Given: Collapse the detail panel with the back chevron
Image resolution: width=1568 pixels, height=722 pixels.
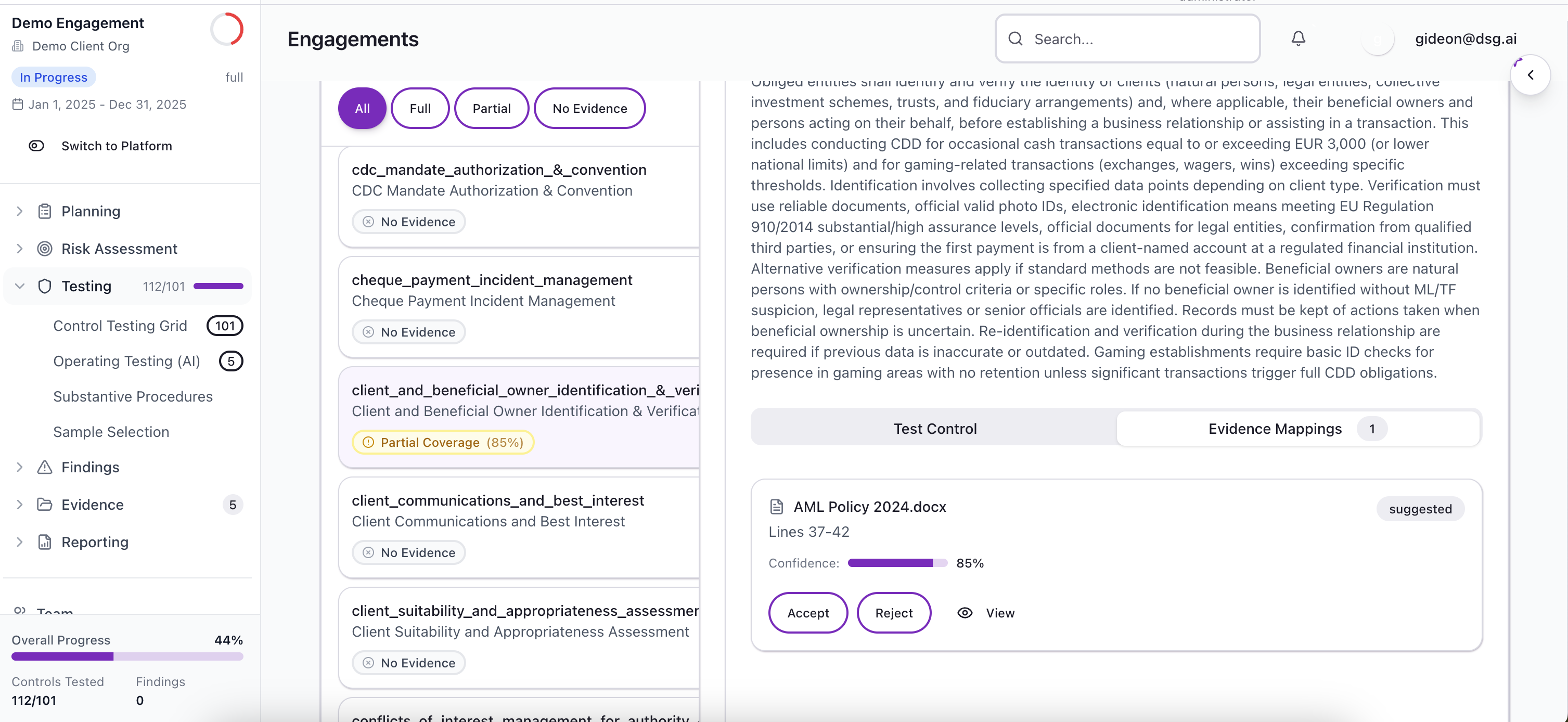Looking at the screenshot, I should click(x=1530, y=75).
